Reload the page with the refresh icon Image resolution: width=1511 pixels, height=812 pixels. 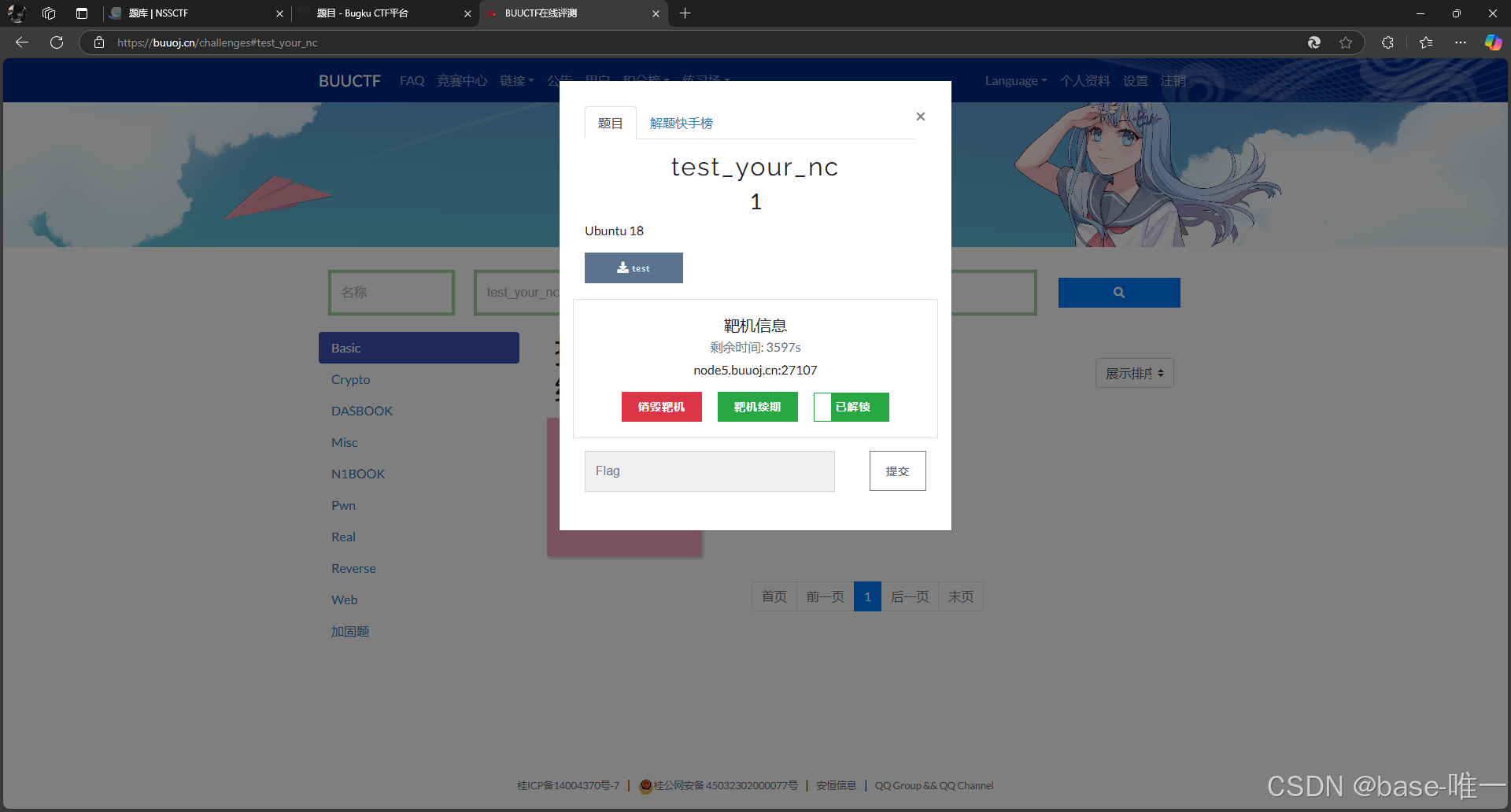(56, 42)
